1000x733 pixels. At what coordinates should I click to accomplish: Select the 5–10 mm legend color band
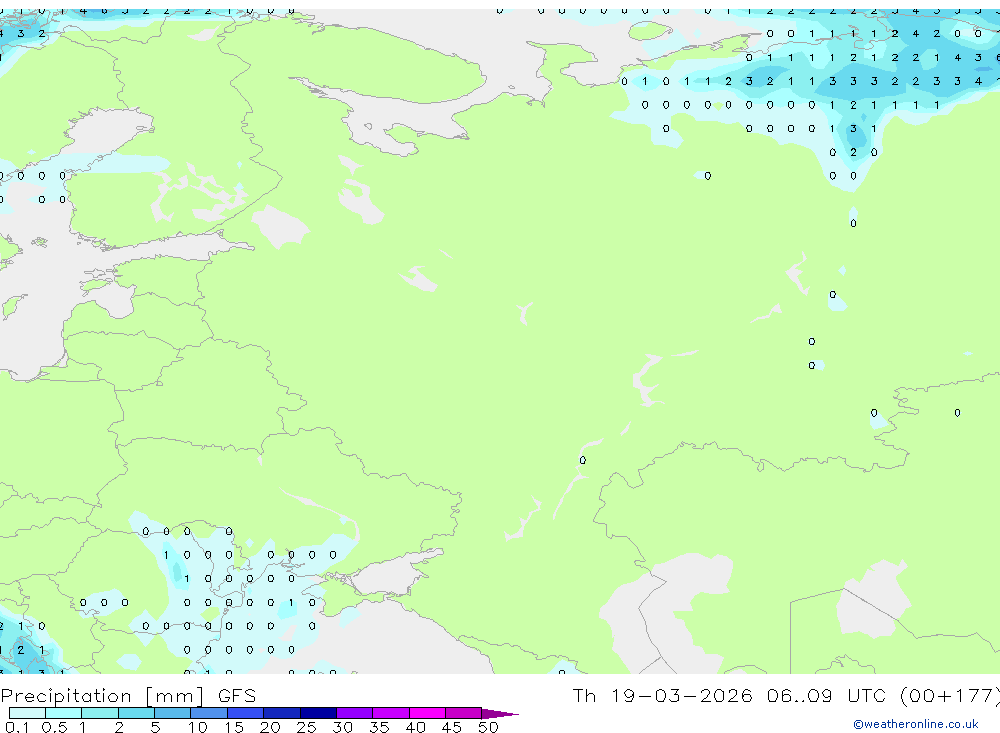click(172, 713)
